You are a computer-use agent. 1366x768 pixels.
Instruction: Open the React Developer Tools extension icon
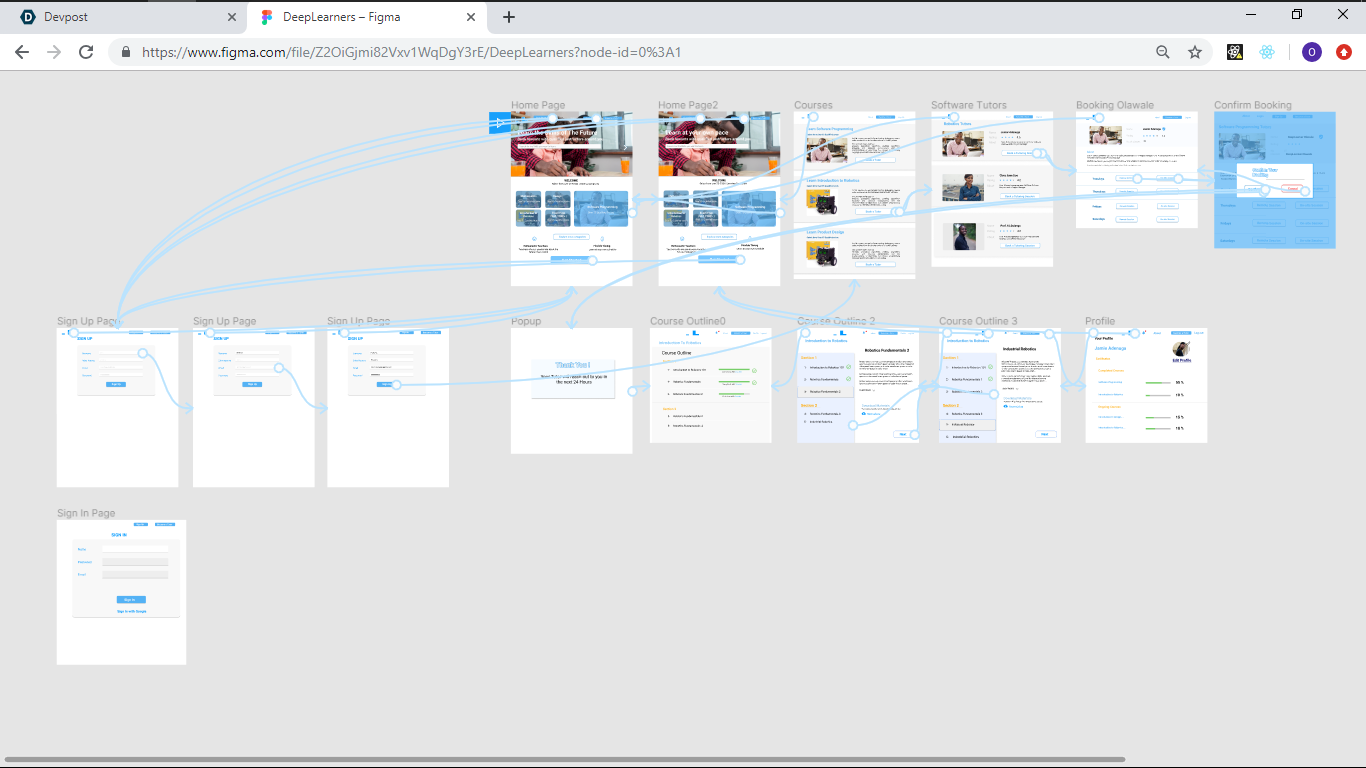pos(1267,51)
